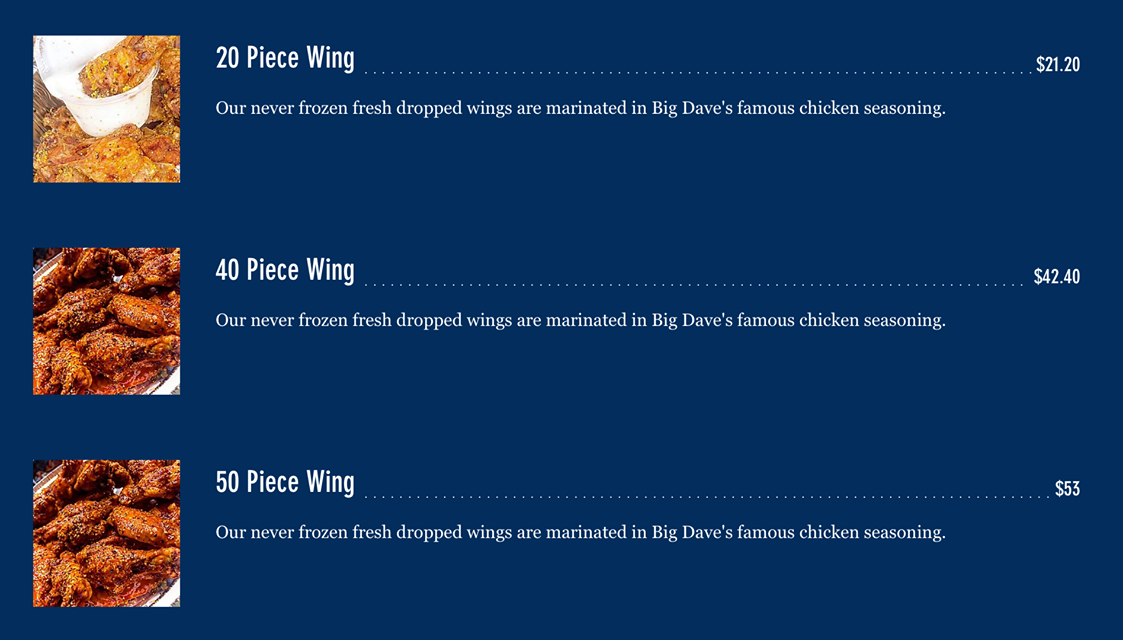Click the description under 50 Piece Wing

tap(580, 532)
